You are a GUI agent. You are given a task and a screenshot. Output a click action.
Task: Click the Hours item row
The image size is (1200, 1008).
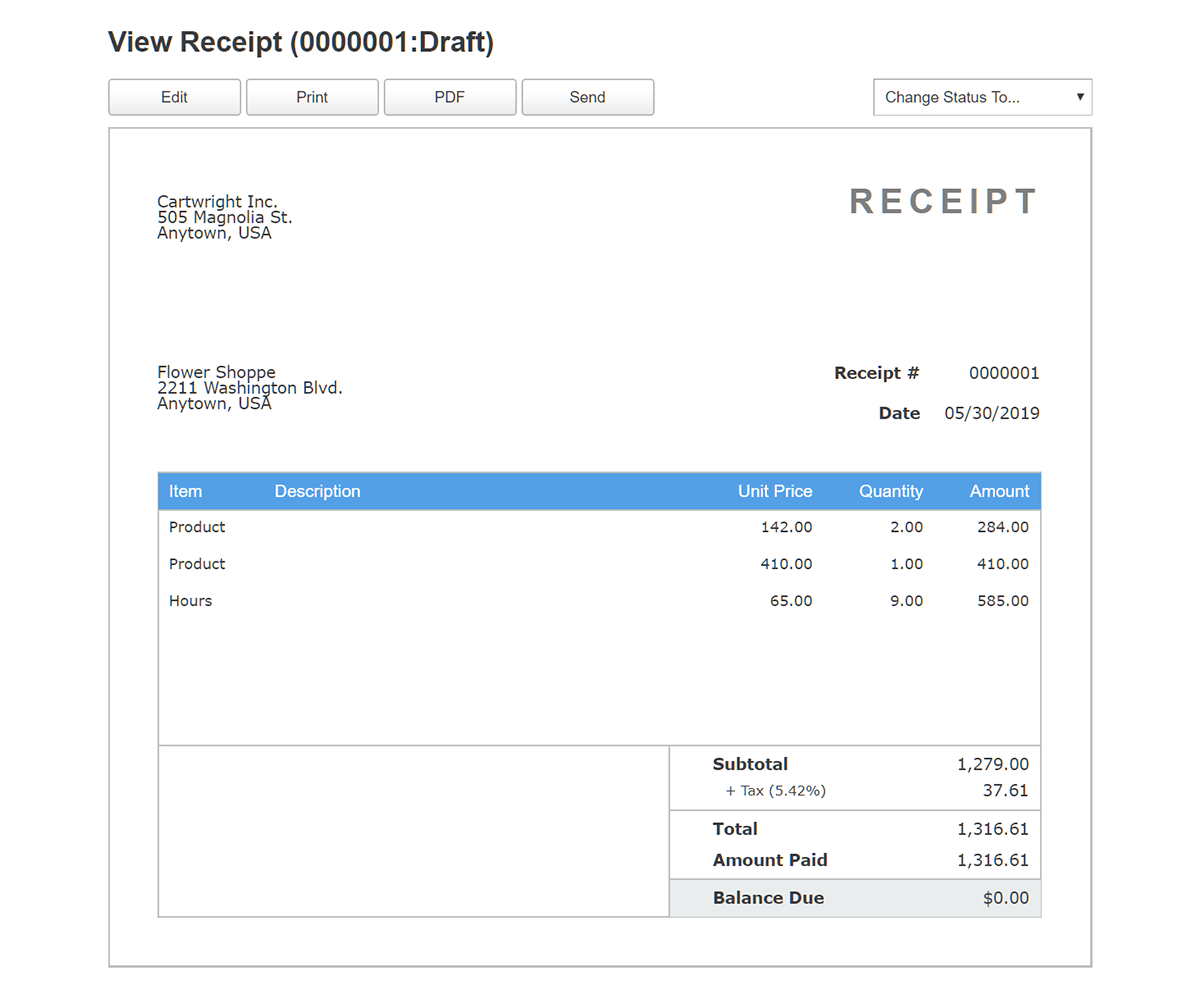coord(599,601)
